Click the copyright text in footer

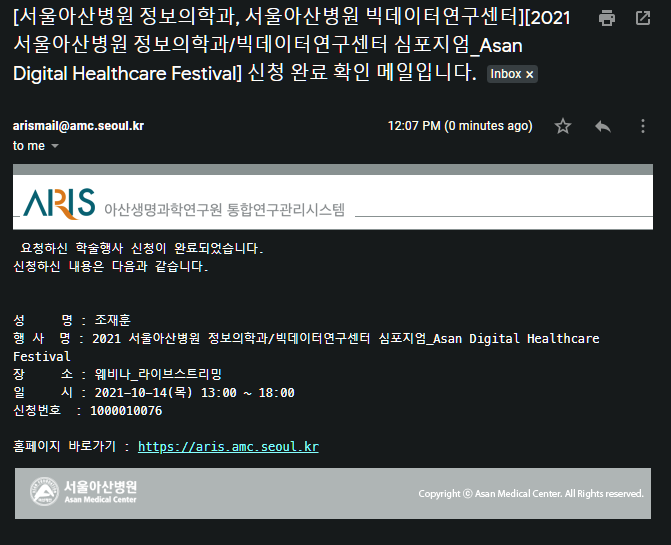click(x=531, y=494)
